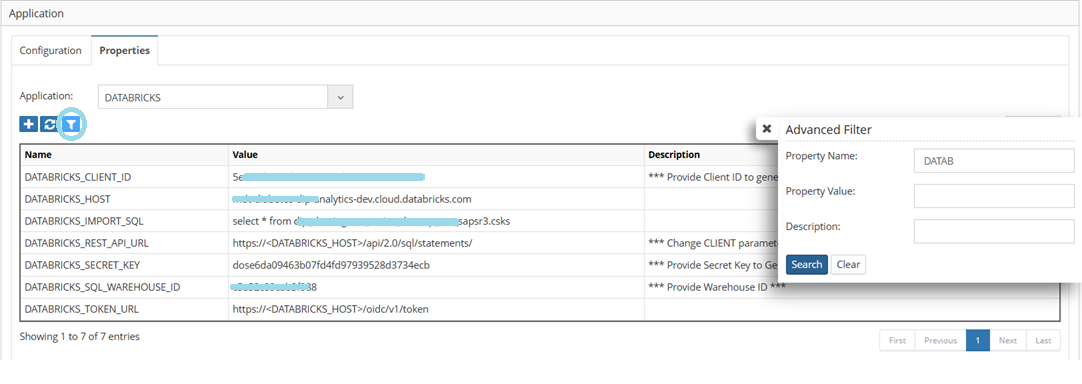Click the 'Provide Secret Key' description cell
This screenshot has width=1082, height=384.
(x=713, y=265)
